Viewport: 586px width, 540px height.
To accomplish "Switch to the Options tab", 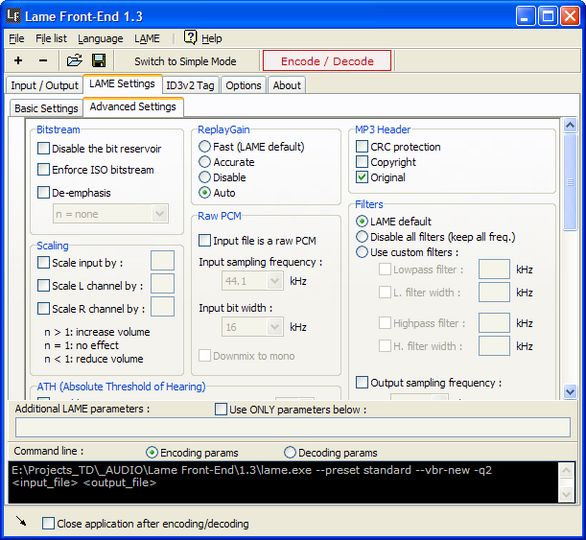I will point(243,85).
